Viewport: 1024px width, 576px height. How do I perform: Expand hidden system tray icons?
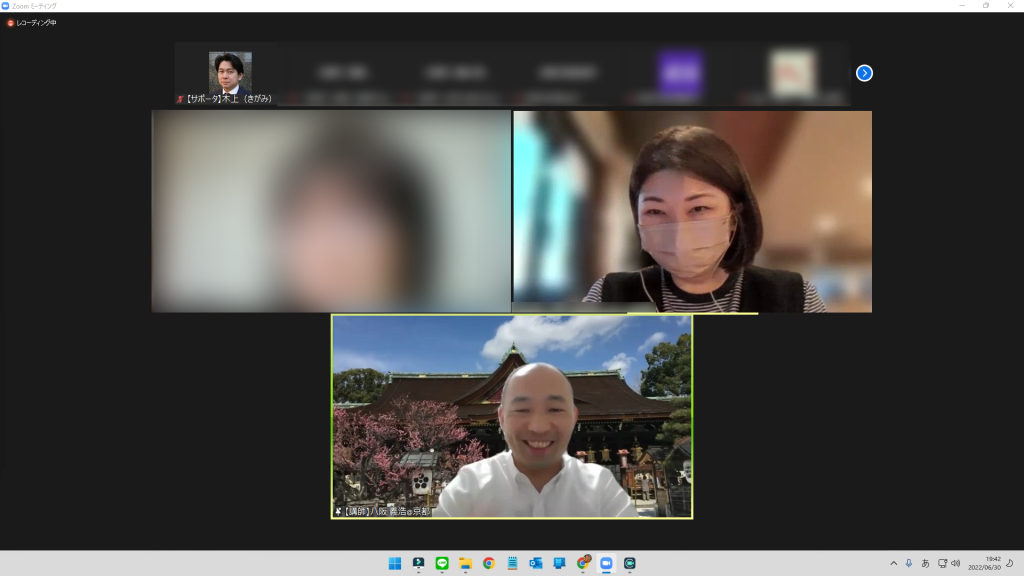893,563
